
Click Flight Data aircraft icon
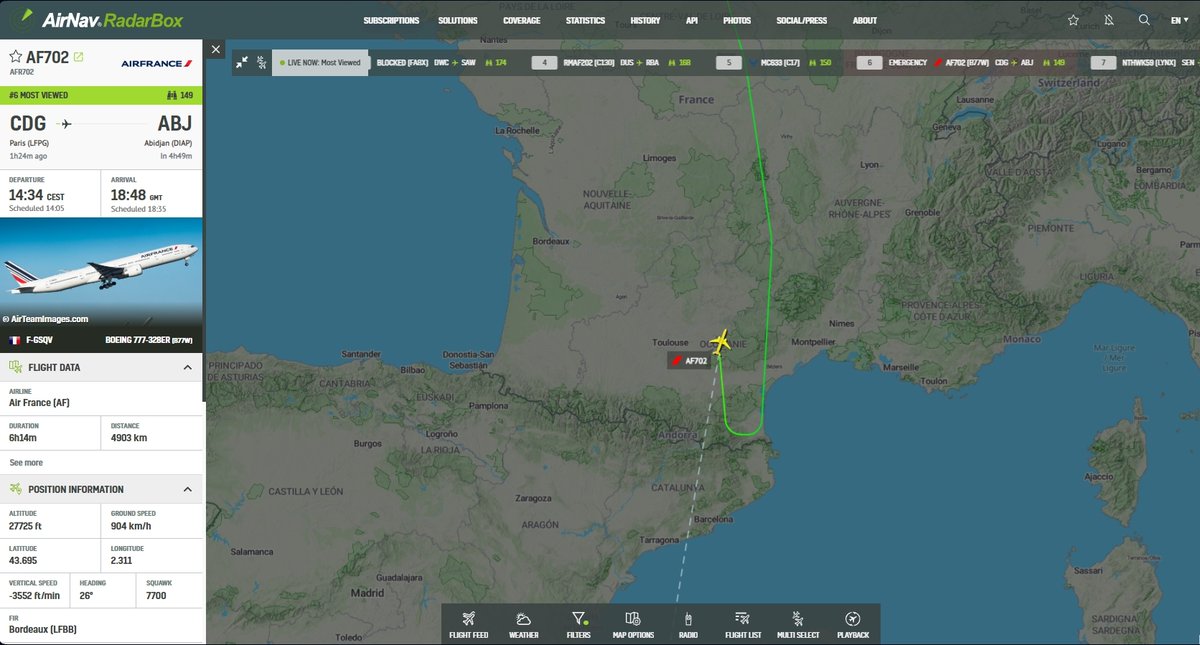click(x=16, y=368)
